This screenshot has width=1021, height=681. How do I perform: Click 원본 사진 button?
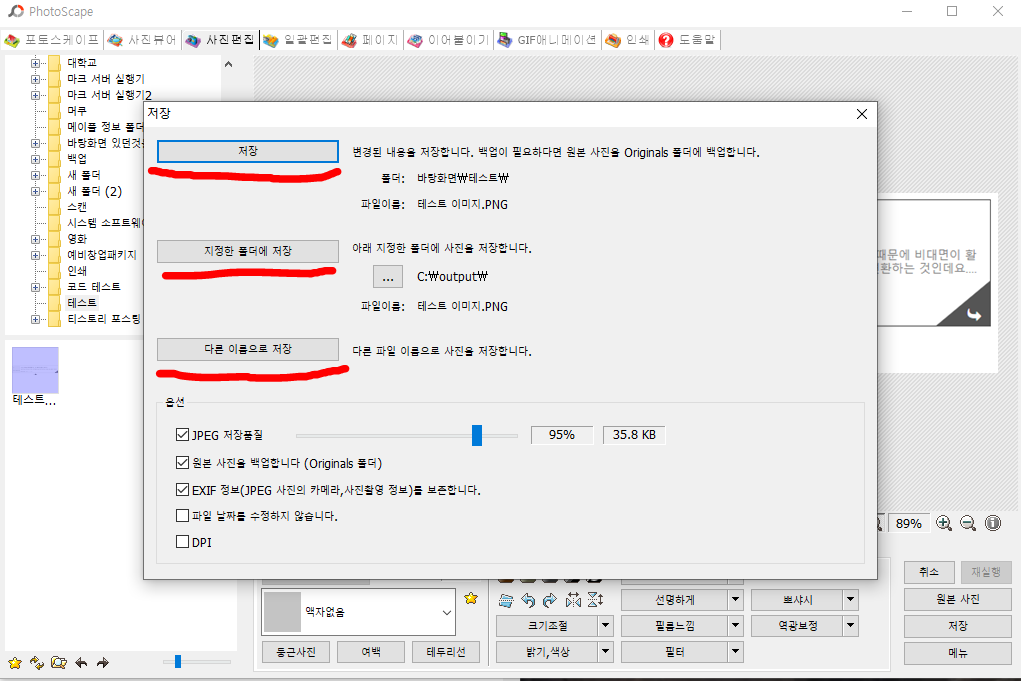pyautogui.click(x=957, y=599)
